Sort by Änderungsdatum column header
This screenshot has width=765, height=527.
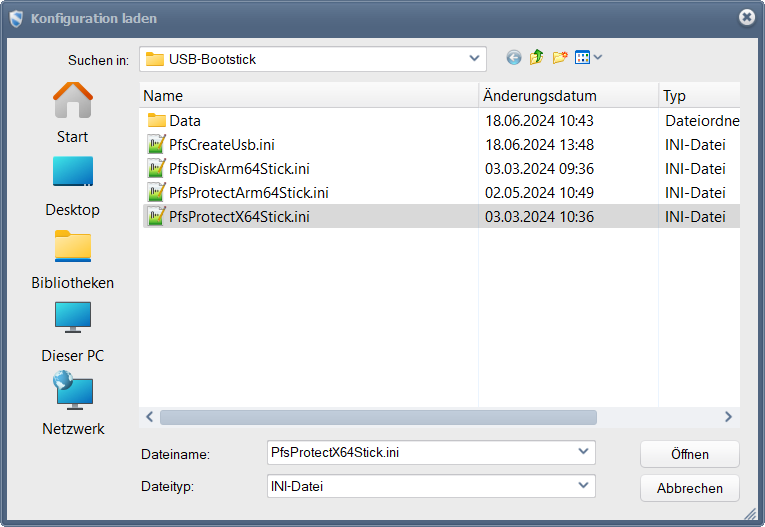(x=566, y=96)
